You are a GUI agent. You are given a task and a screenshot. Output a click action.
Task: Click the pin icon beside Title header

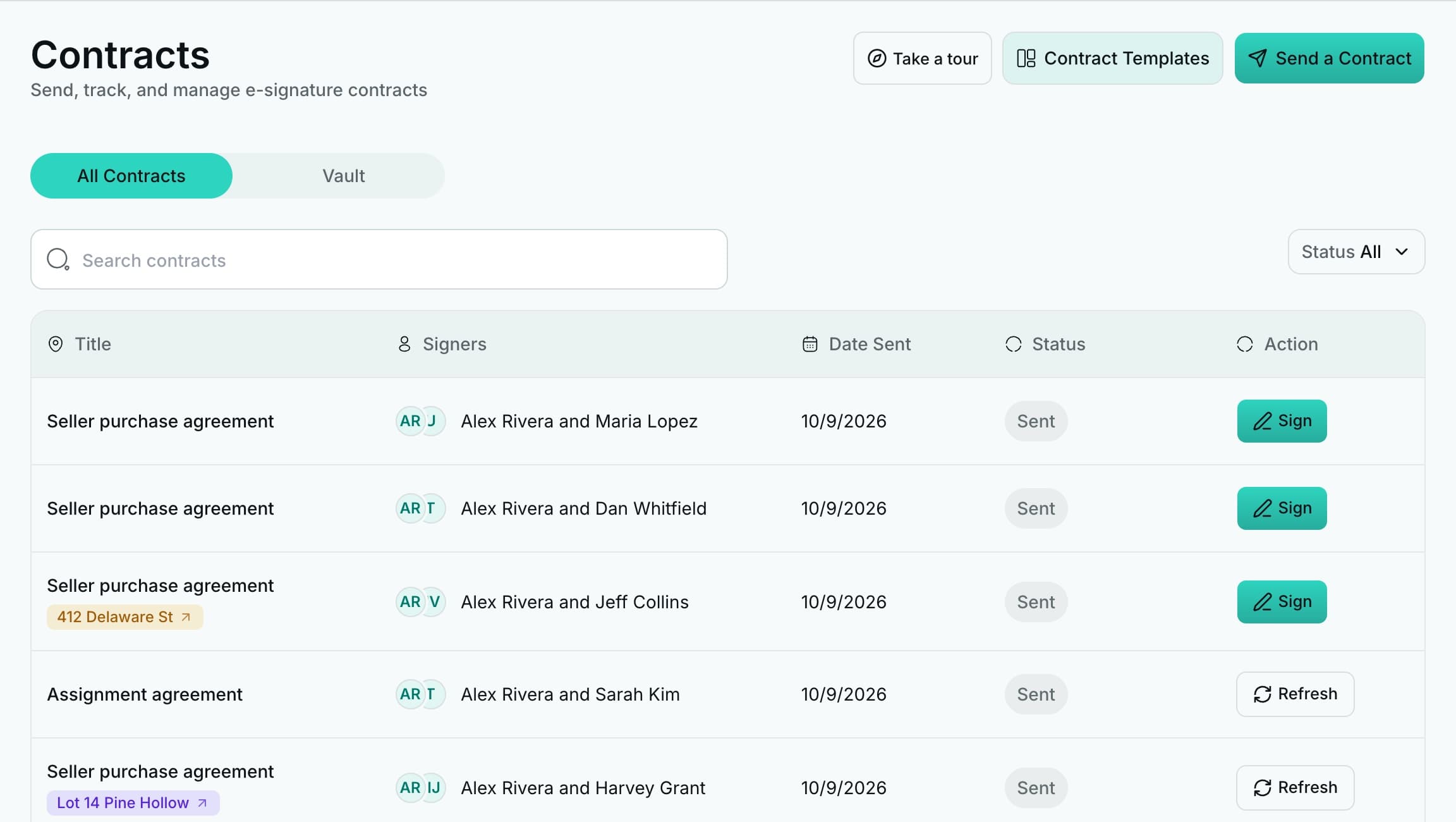[x=56, y=344]
